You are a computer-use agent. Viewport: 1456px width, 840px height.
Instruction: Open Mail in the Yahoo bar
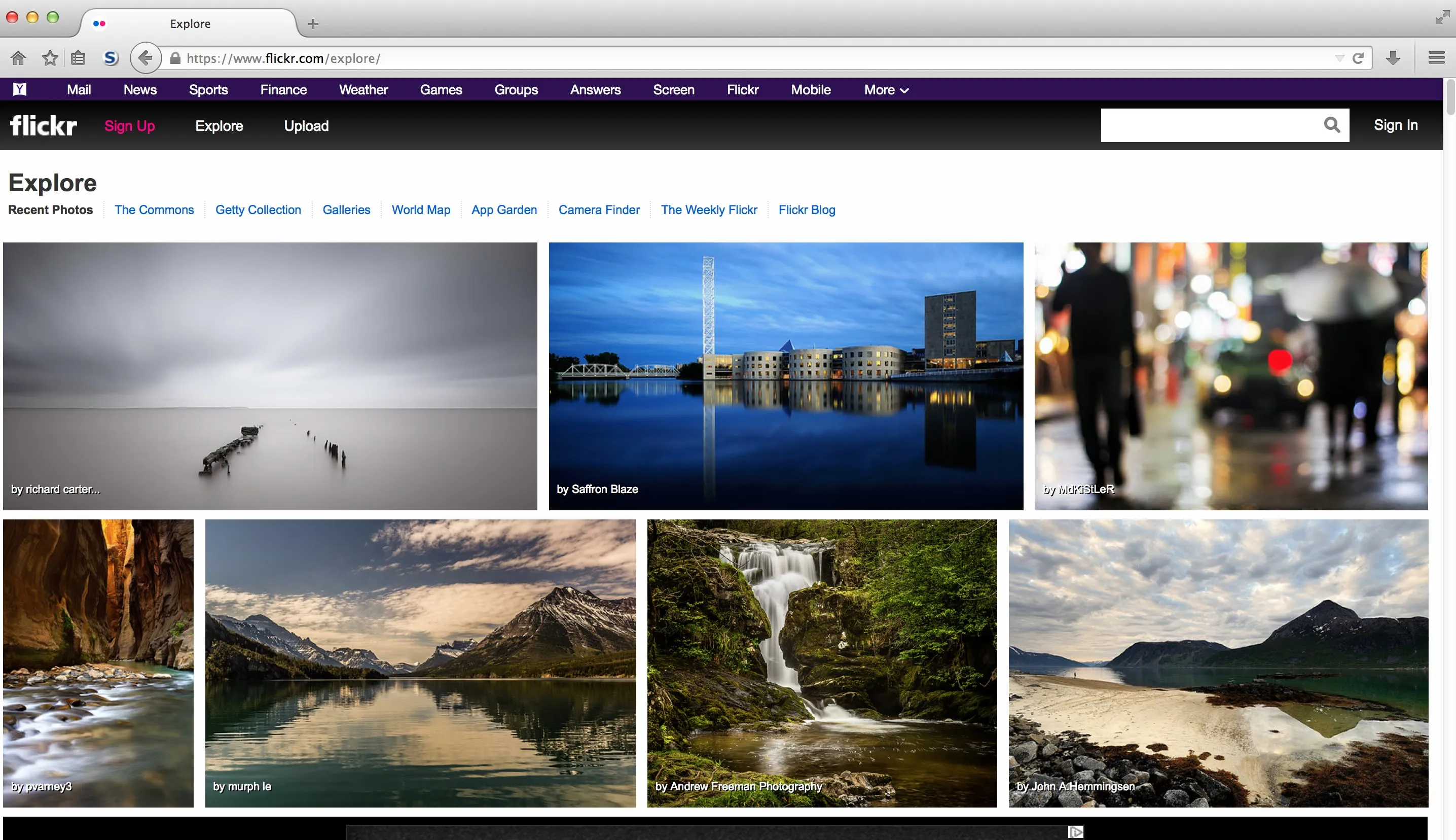(79, 90)
